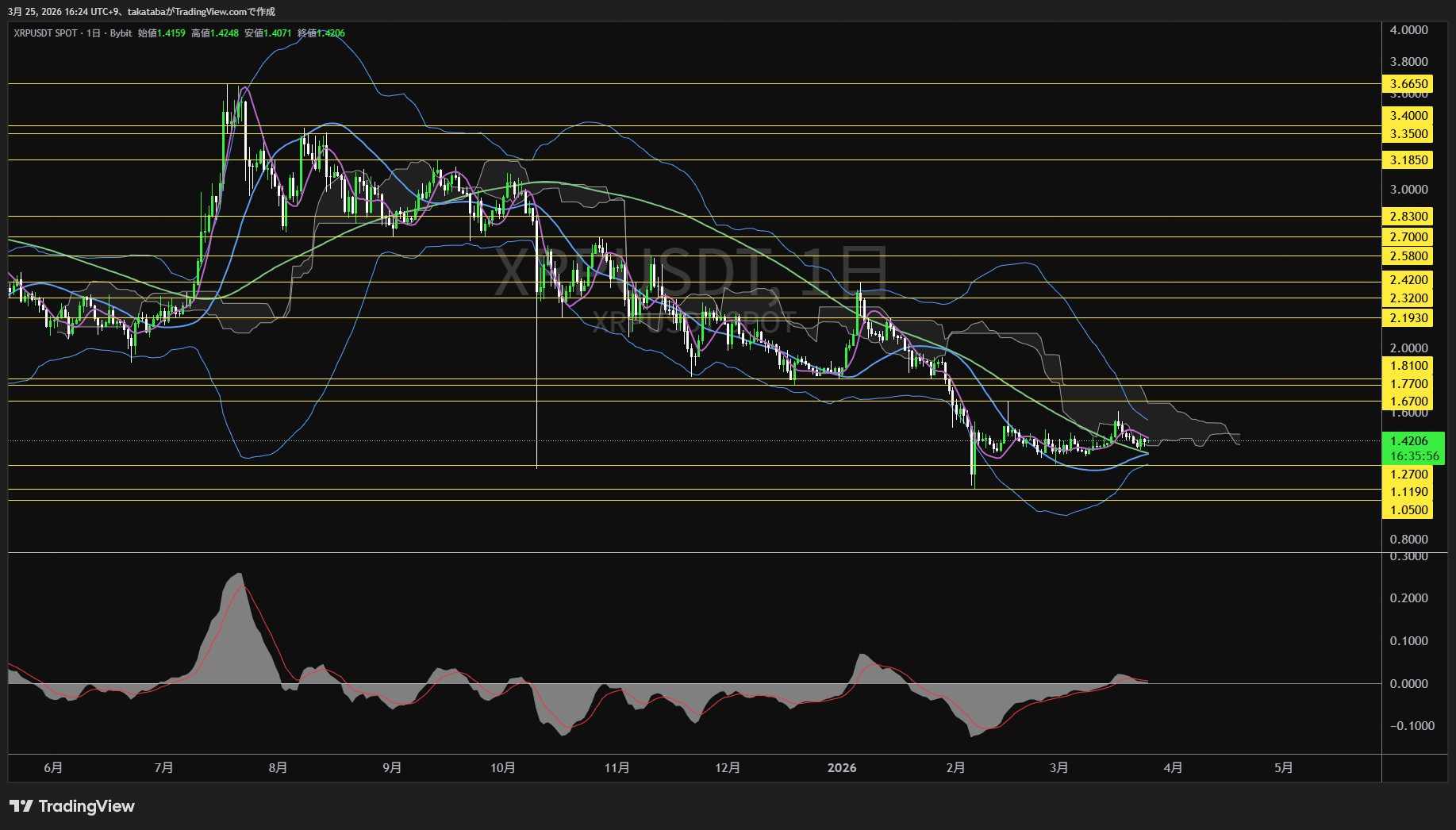Select the 1.8100 price level label
Viewport: 1456px width, 830px height.
1408,366
